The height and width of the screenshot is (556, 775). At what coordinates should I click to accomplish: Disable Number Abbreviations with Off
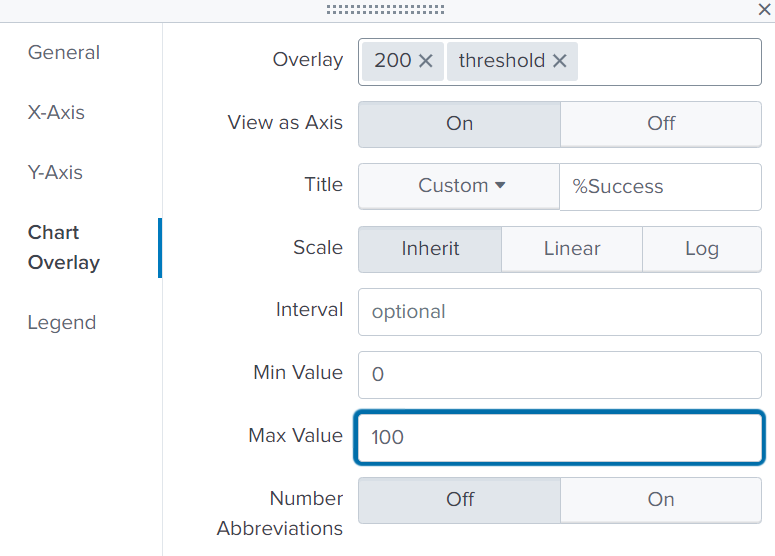(x=459, y=500)
